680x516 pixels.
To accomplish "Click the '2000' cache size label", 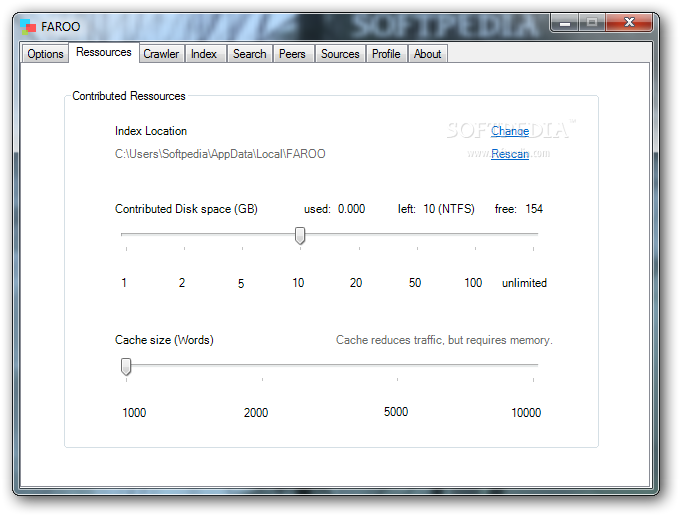I will [x=256, y=413].
